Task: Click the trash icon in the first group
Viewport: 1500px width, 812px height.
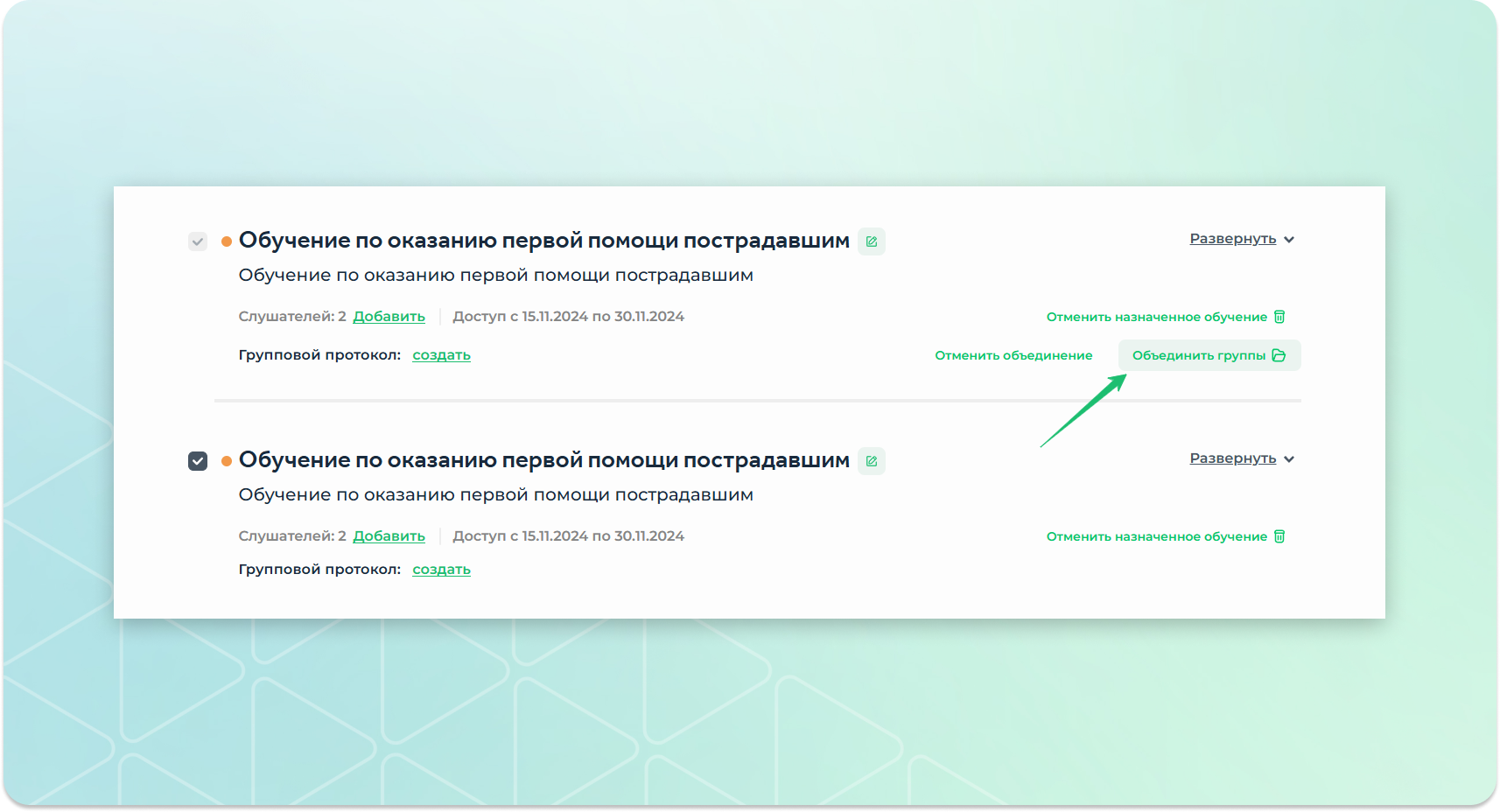Action: pos(1279,317)
